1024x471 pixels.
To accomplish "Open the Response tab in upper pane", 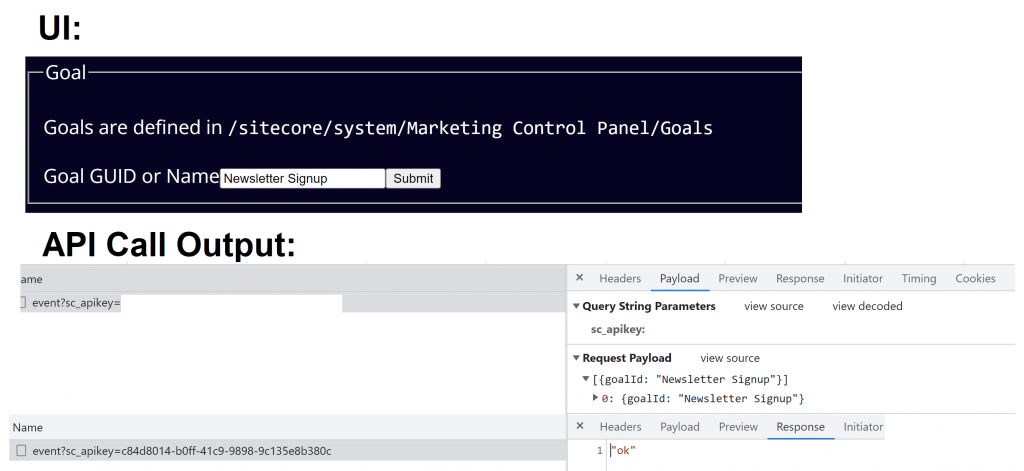I will point(800,278).
